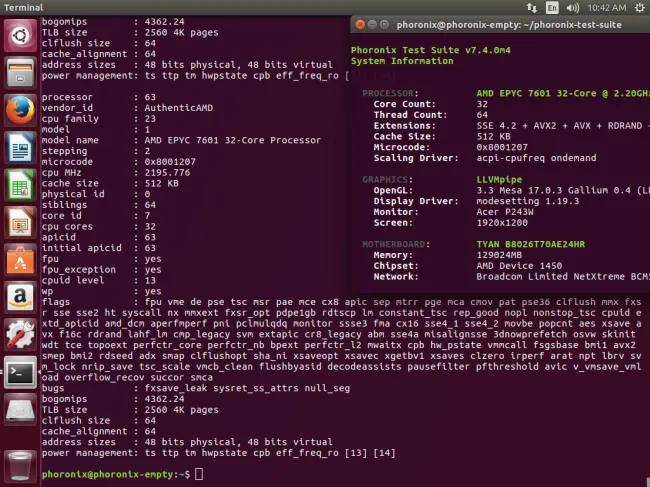The image size is (650, 487).
Task: Open LibreOffice Writer from launcher
Action: [20, 148]
